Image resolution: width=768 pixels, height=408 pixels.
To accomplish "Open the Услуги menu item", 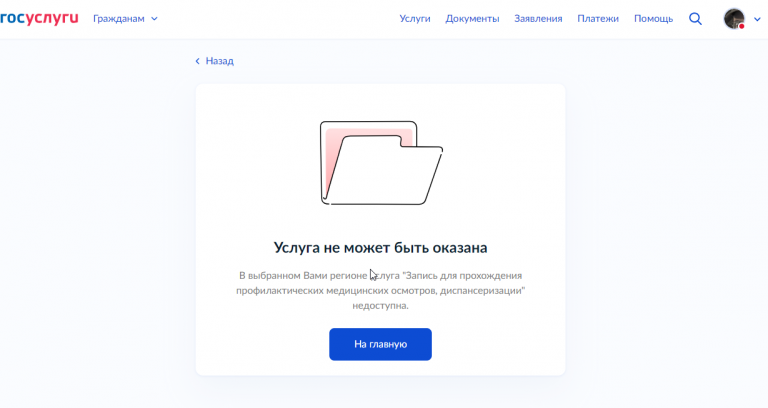I will tap(415, 19).
